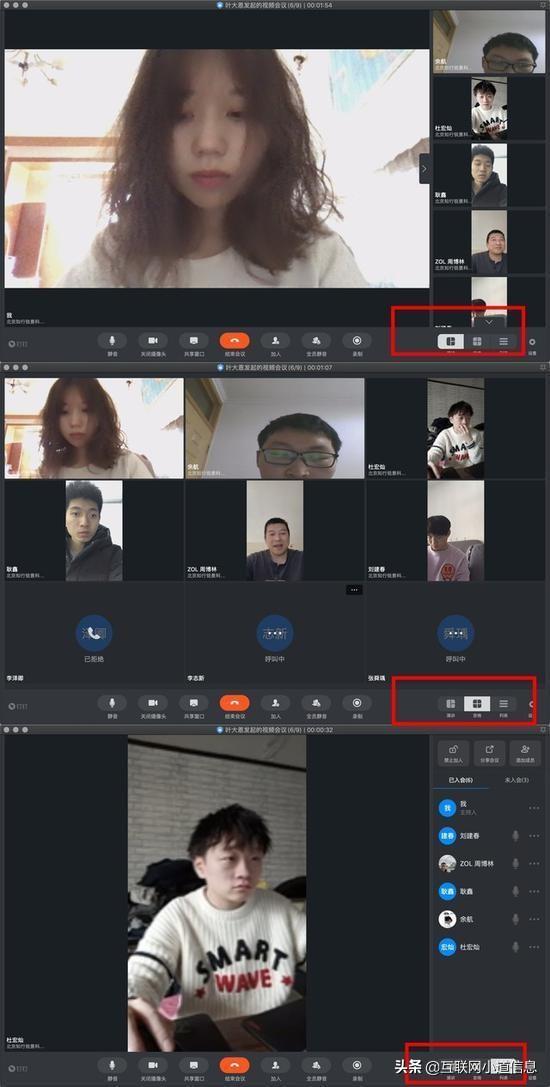Viewport: 550px width, 1087px height.
Task: Start recording in the 00:01:07 window
Action: pyautogui.click(x=357, y=704)
